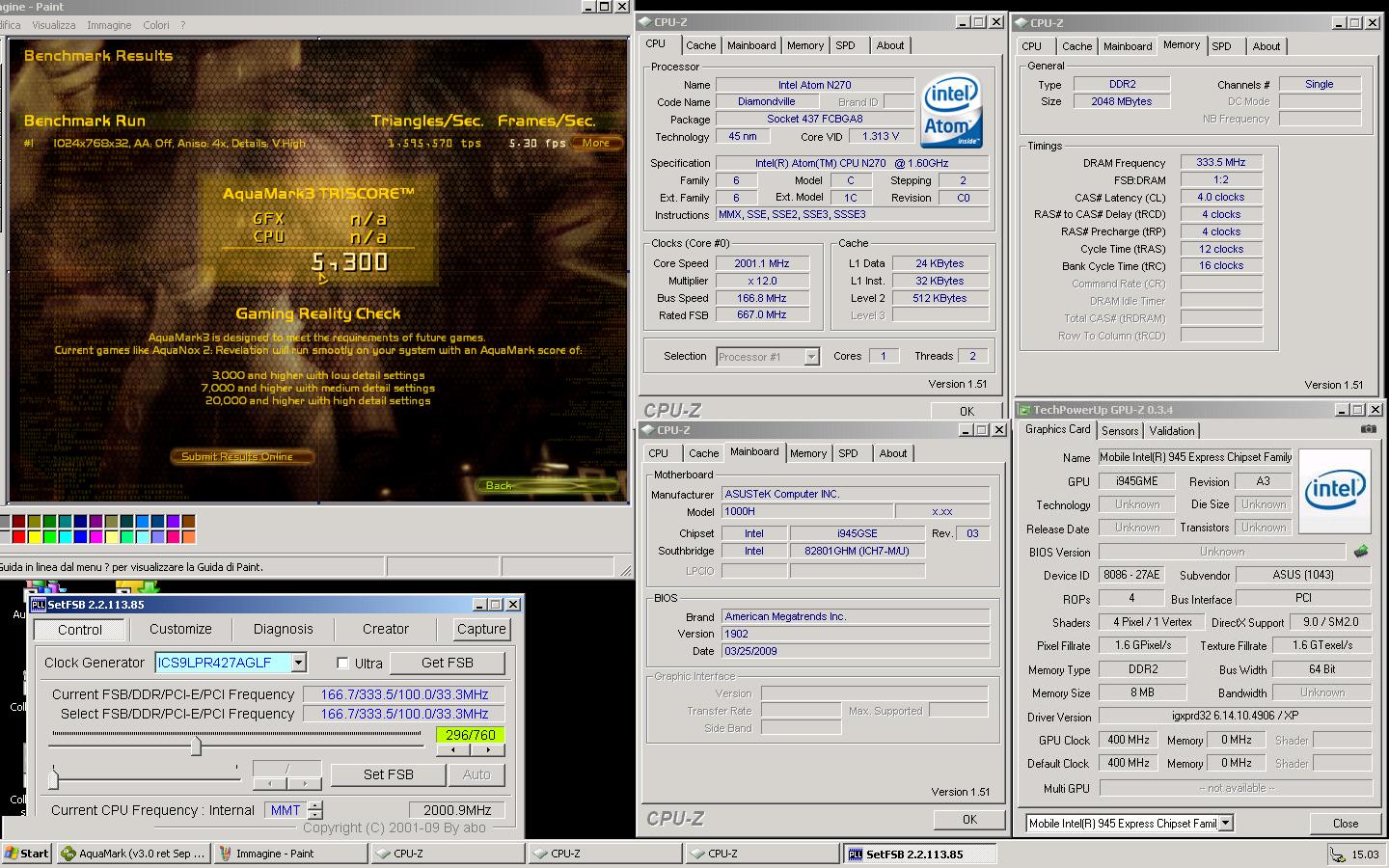Click the GPU-Z camera screenshot icon
Viewport: 1389px width, 868px height.
click(x=1368, y=429)
